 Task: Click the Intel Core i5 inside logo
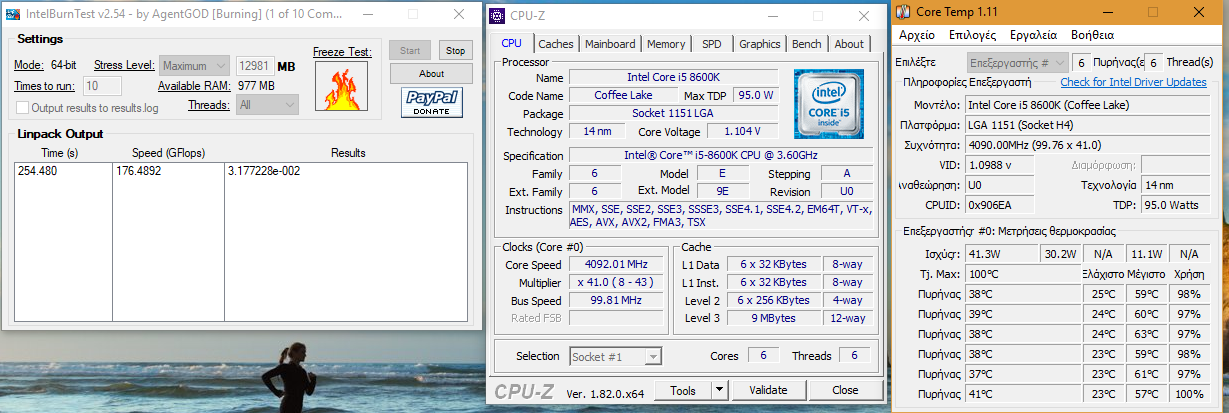(828, 103)
